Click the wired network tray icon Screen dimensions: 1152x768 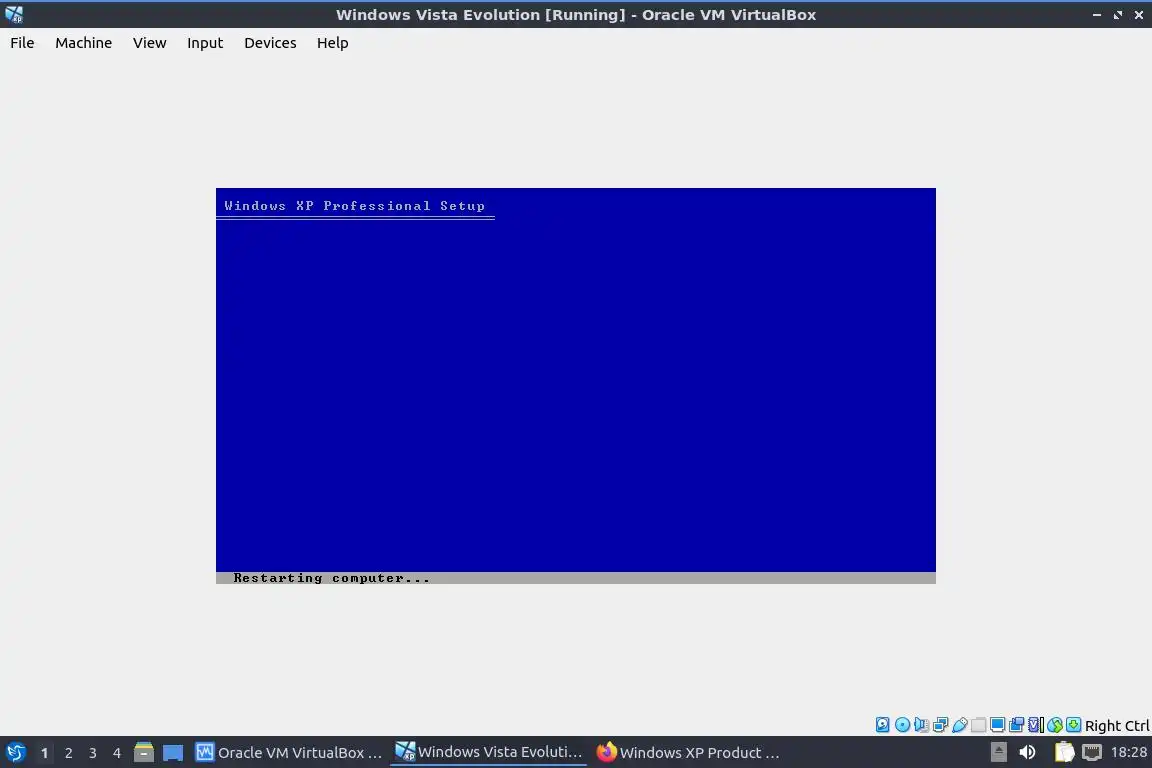pyautogui.click(x=1092, y=752)
